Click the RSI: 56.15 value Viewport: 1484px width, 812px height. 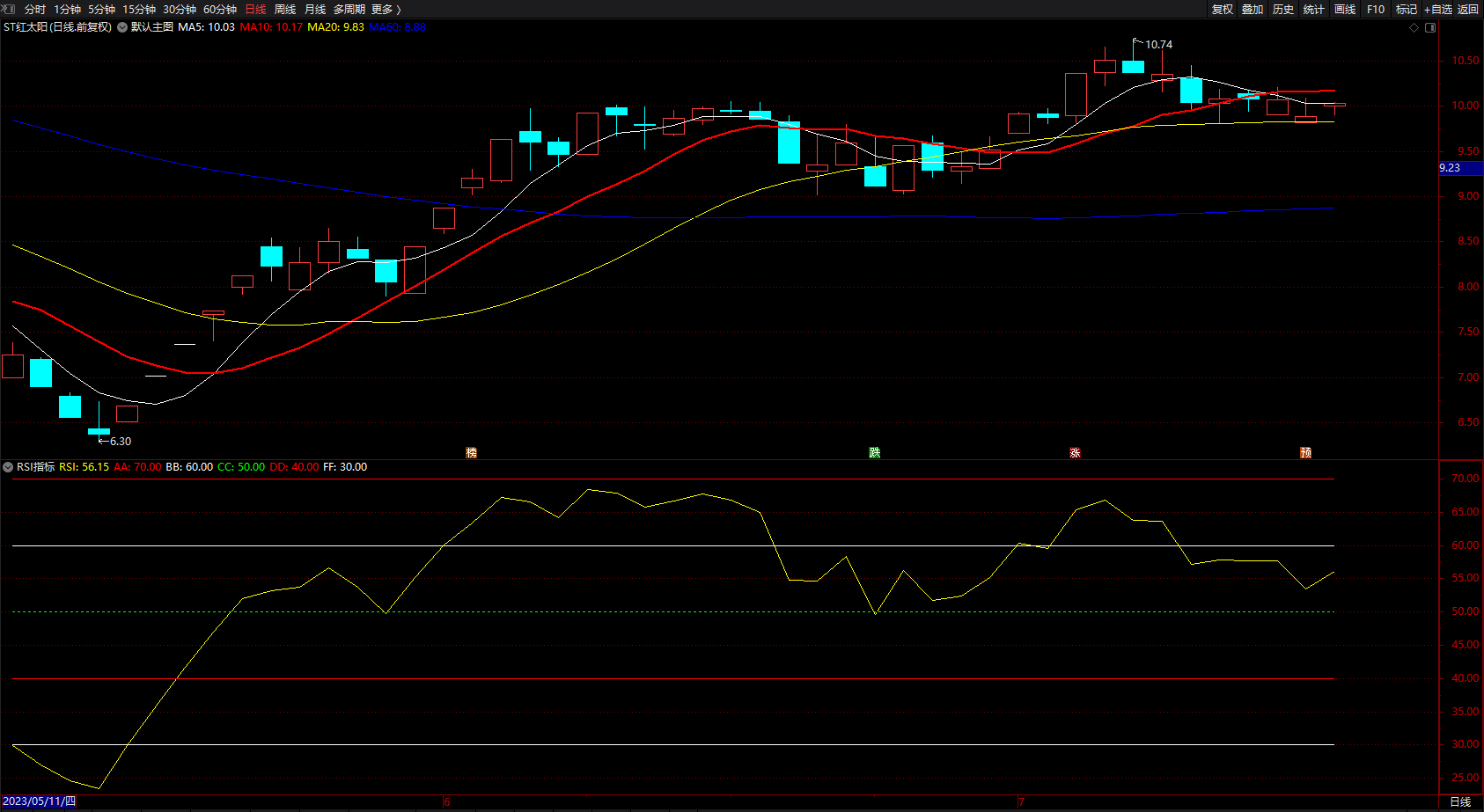[84, 467]
